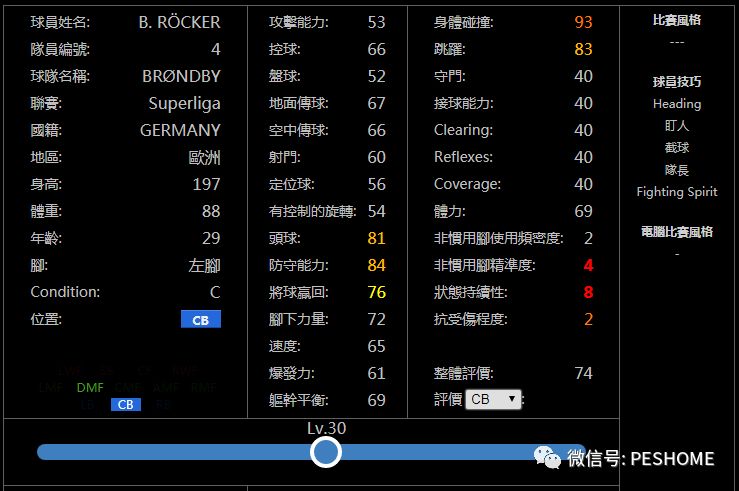This screenshot has height=491, width=739.
Task: Click the team name BRØNDBY
Action: click(x=181, y=76)
